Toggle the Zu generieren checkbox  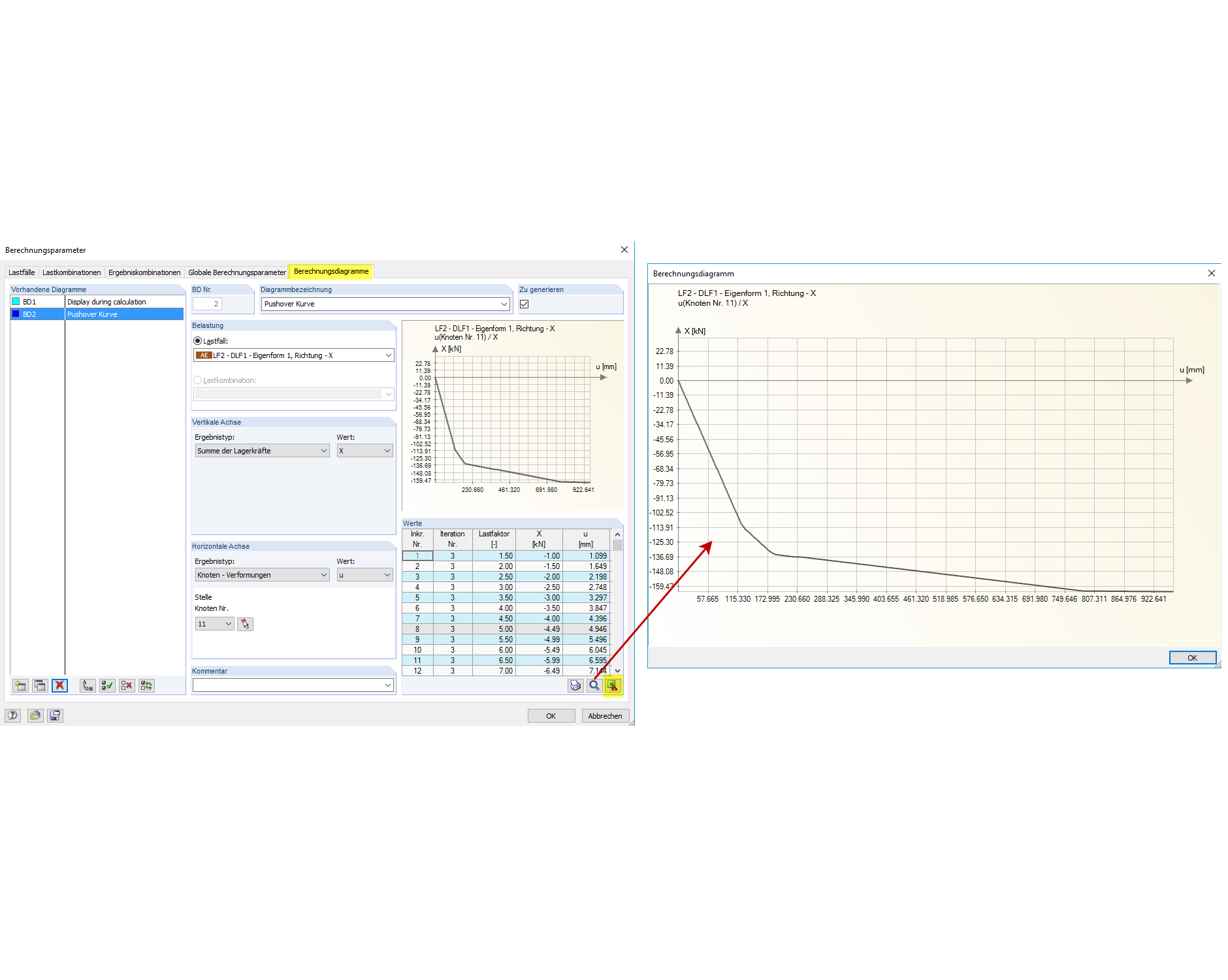524,304
